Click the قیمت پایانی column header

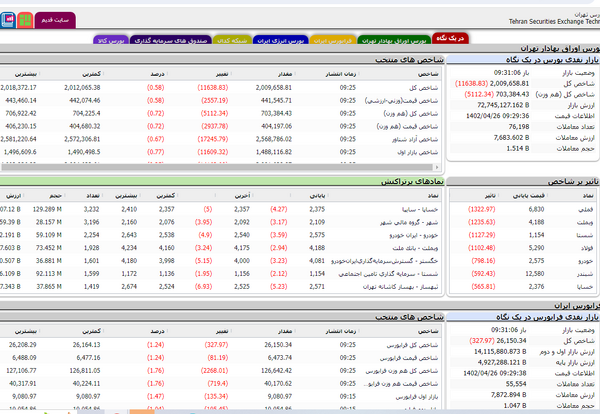(x=528, y=196)
